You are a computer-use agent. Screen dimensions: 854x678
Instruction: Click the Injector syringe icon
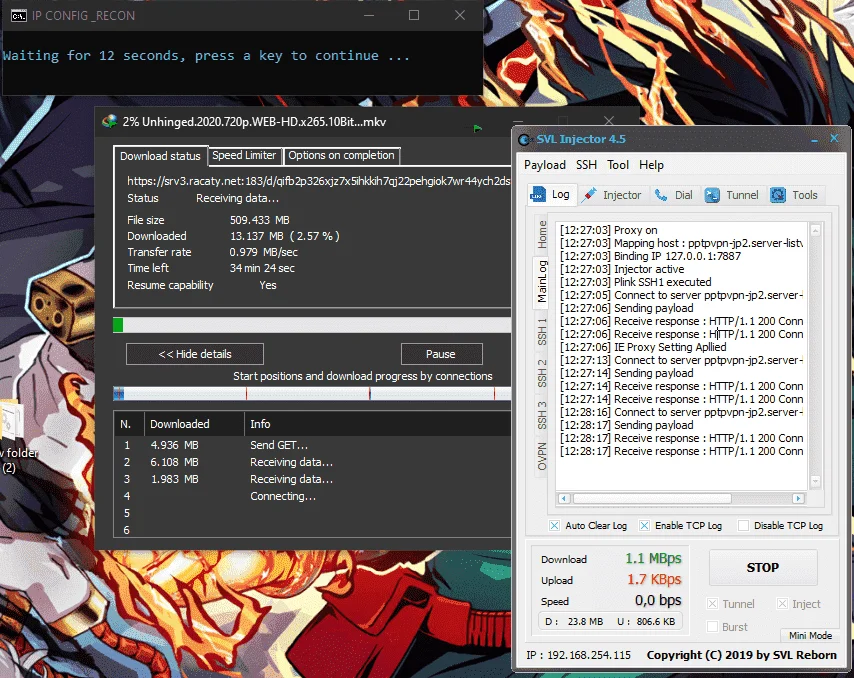point(589,195)
